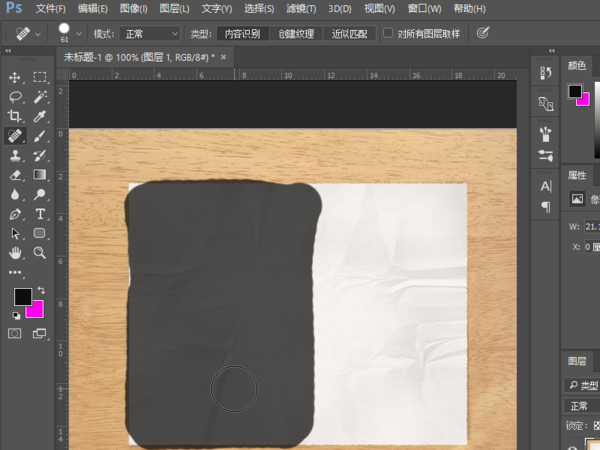Viewport: 600px width, 450px height.
Task: Open the brush size picker dropdown
Action: (79, 34)
